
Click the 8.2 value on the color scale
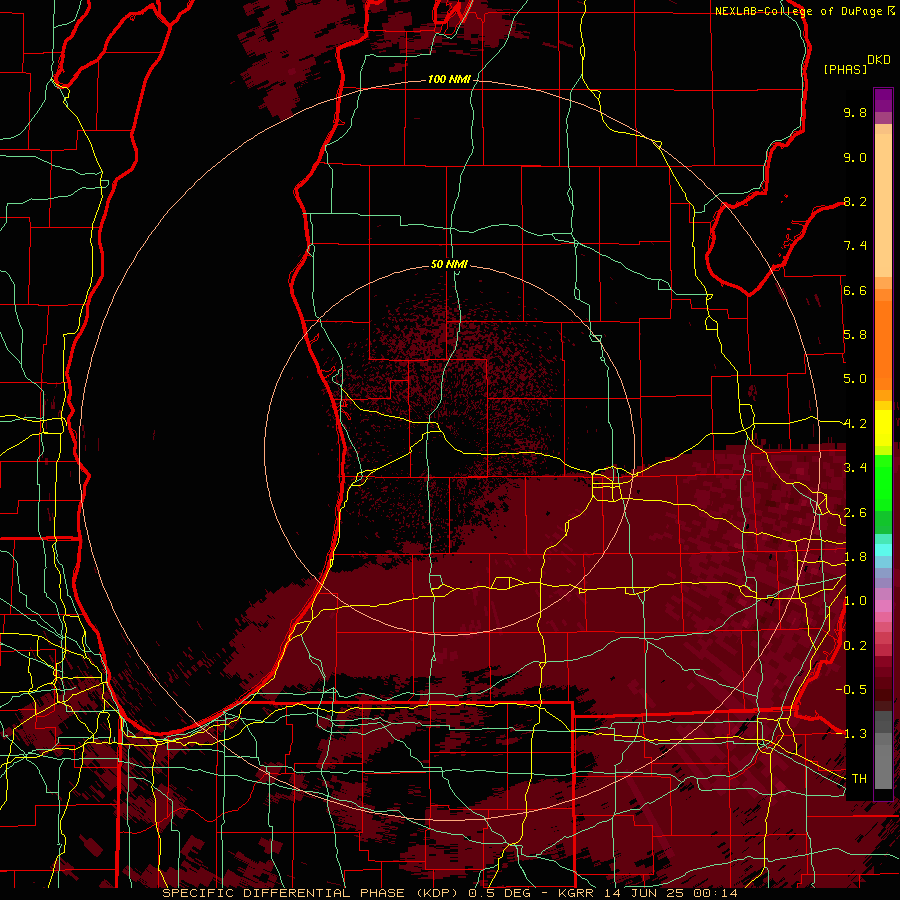tap(855, 201)
